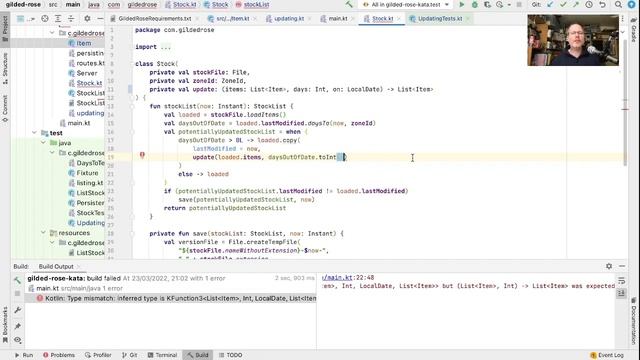Click the Git push arrow icon
Viewport: 640px width, 360px height.
pyautogui.click(x=576, y=4)
